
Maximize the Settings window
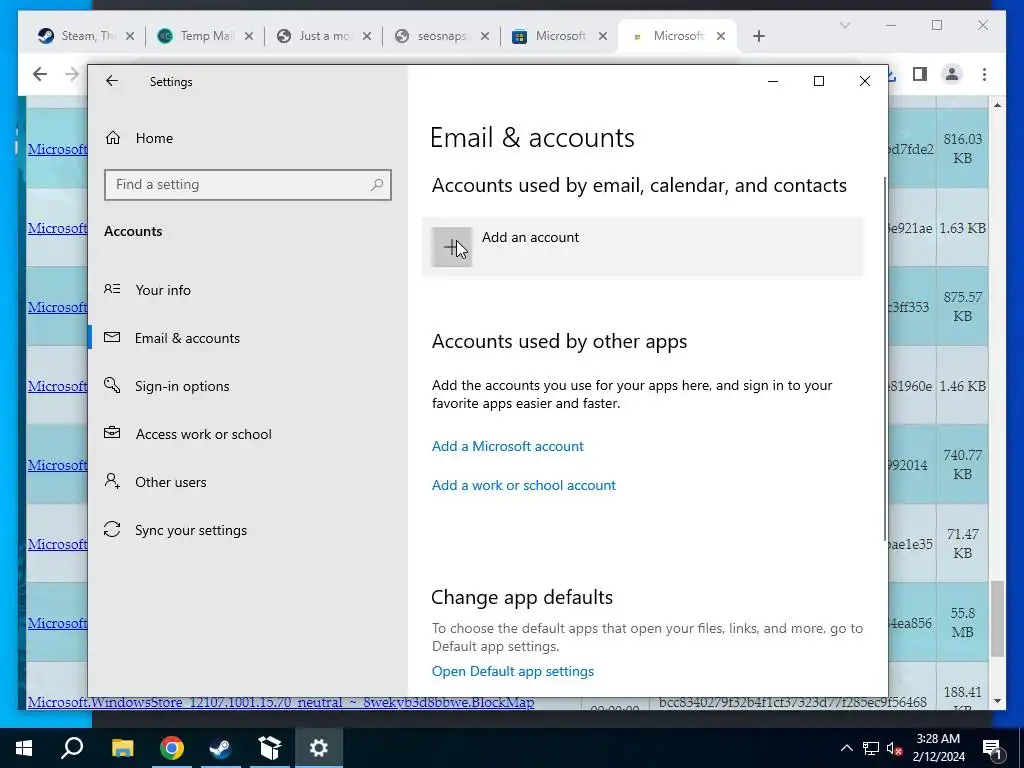818,81
